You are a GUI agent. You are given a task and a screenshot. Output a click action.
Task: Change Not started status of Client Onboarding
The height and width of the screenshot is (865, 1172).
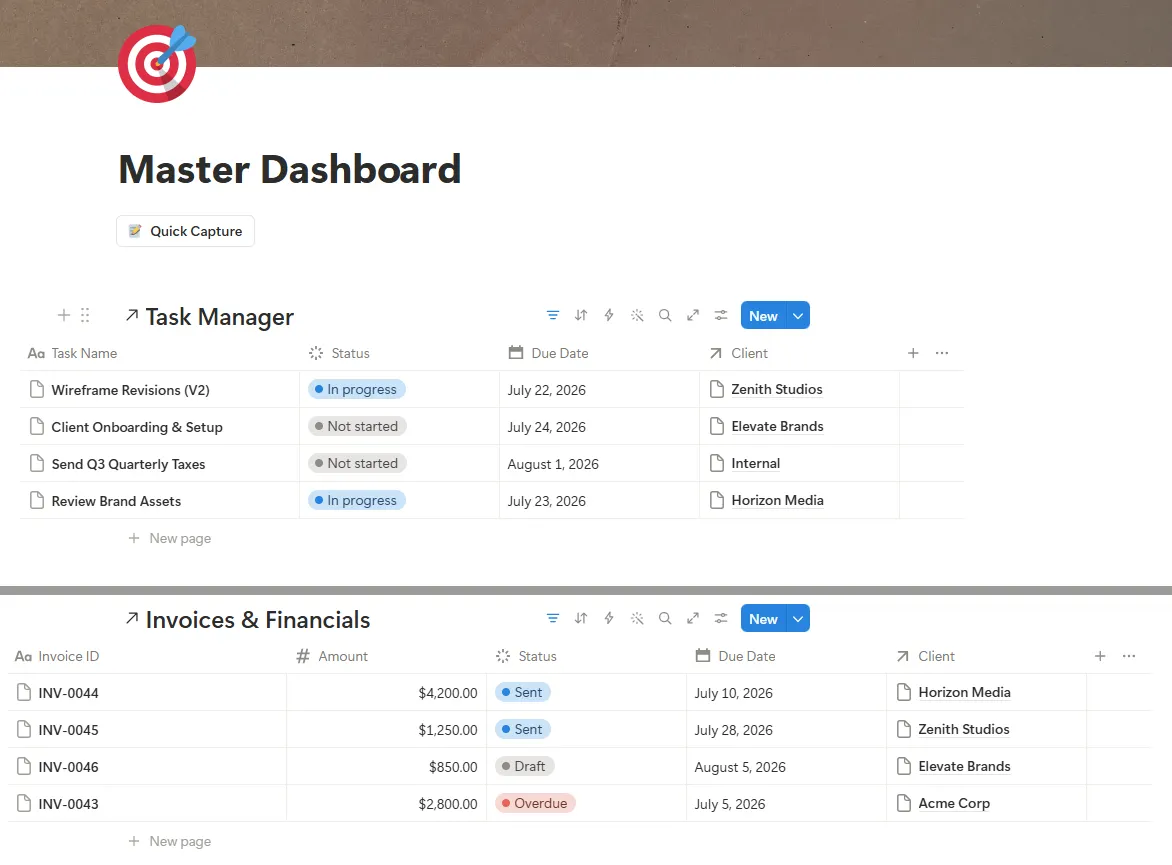tap(357, 426)
